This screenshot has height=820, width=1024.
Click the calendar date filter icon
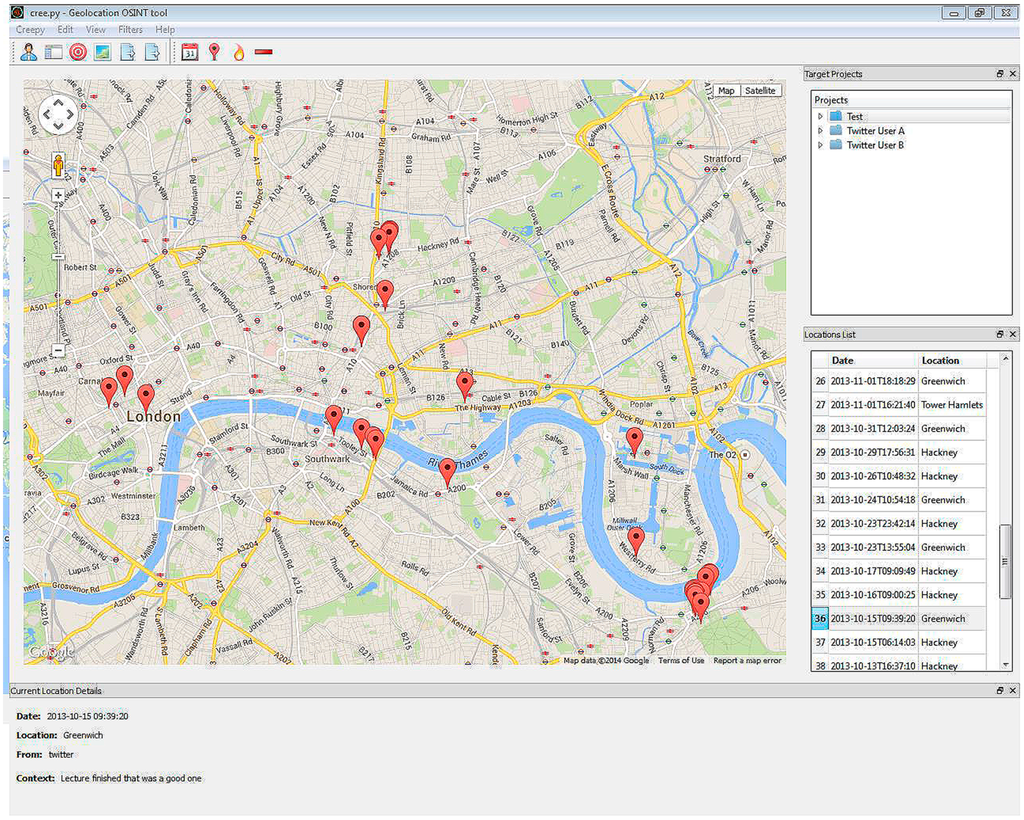point(189,53)
